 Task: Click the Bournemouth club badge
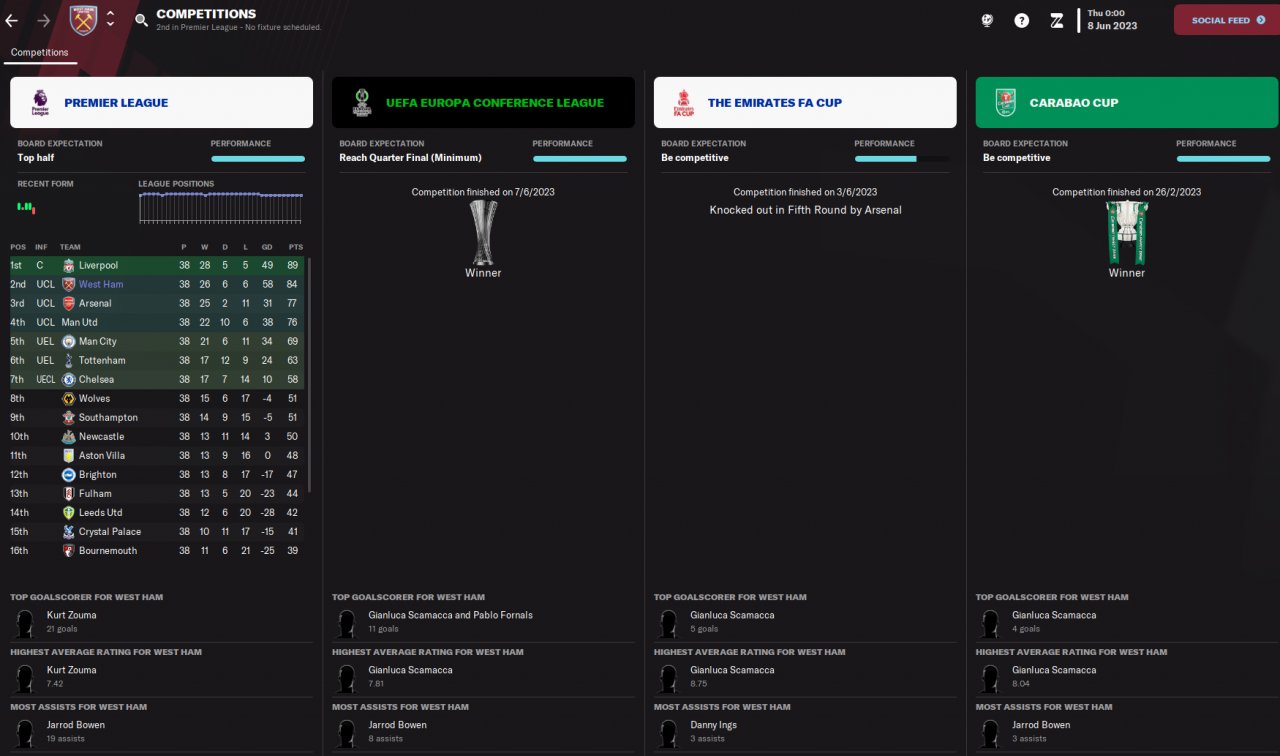(68, 550)
